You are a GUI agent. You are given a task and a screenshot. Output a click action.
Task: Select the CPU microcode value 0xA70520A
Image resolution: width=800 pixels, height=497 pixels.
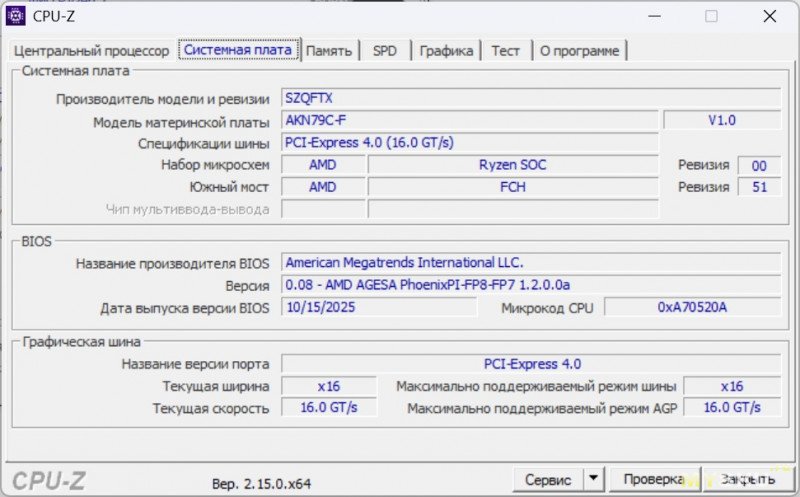pyautogui.click(x=692, y=307)
